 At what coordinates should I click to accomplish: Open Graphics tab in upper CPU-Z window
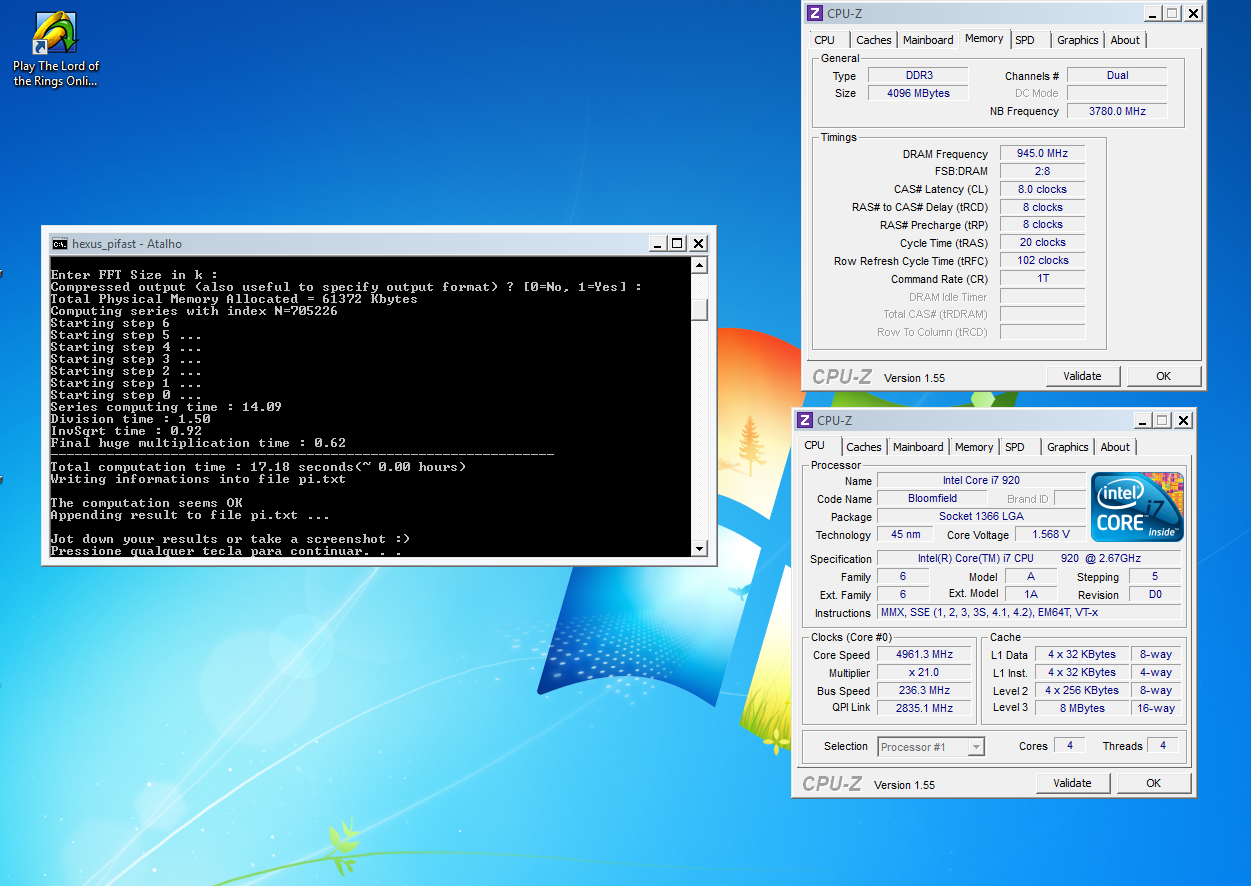point(1078,40)
